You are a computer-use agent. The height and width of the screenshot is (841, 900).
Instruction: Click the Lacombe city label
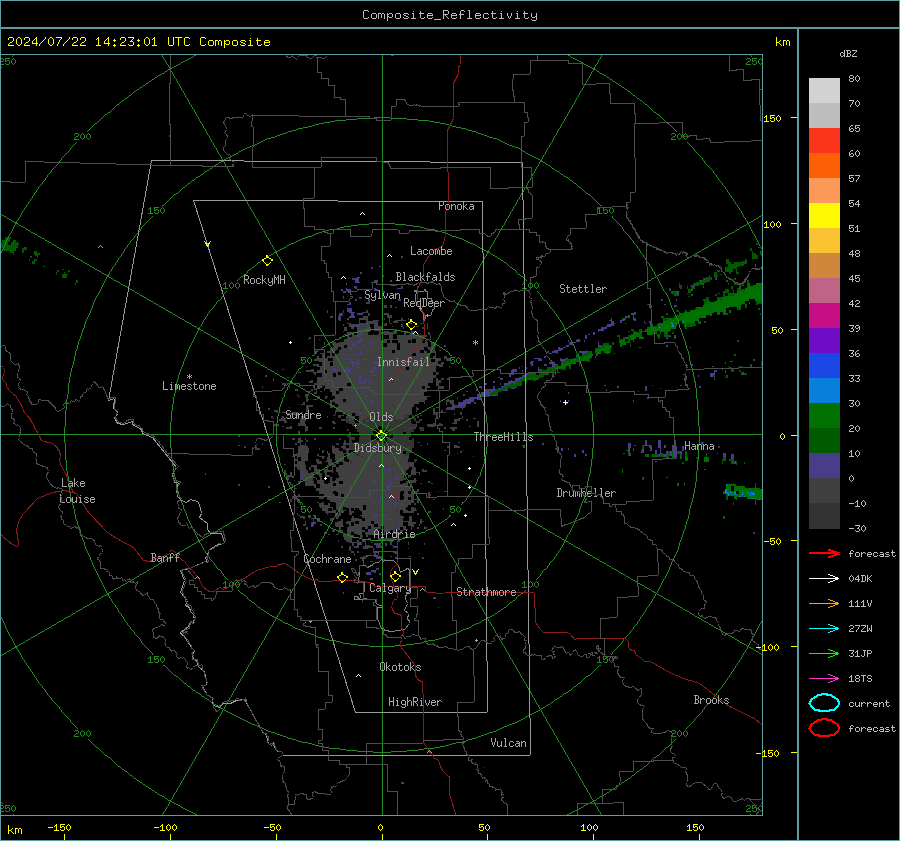pos(431,251)
